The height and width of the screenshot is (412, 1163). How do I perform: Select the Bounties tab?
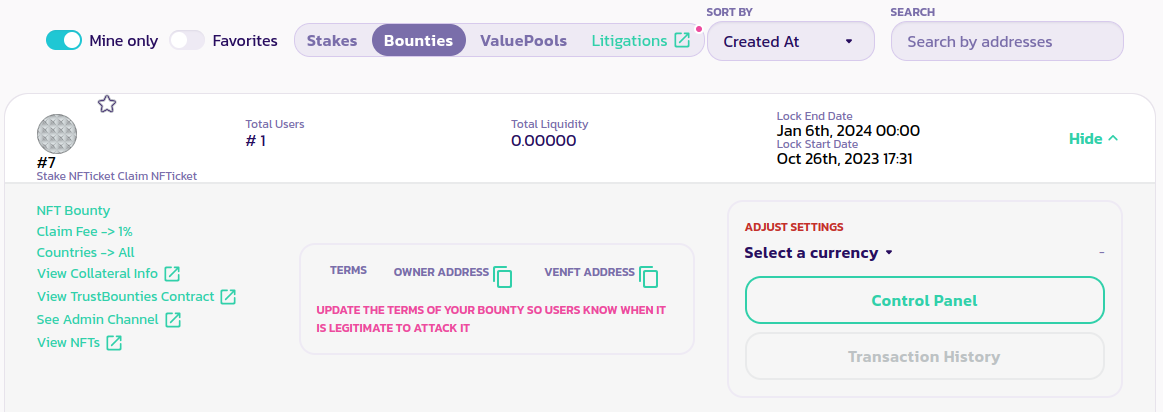418,41
